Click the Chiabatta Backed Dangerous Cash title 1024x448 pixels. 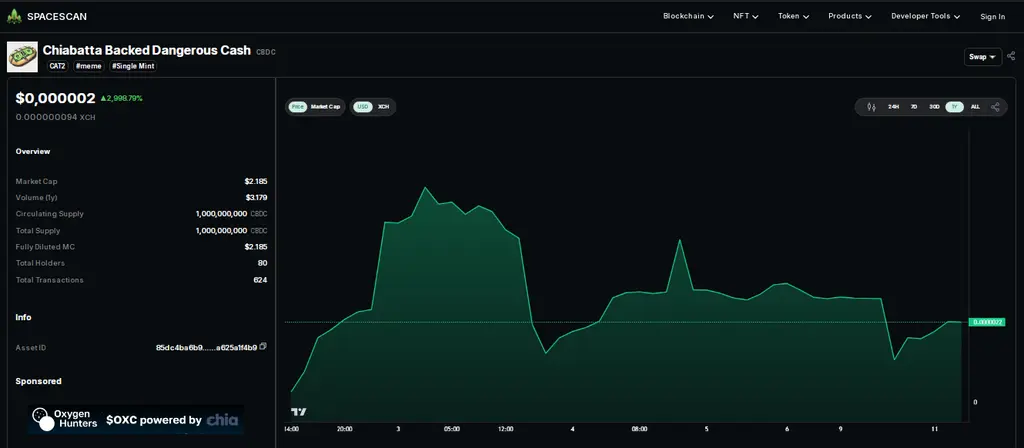coord(147,50)
